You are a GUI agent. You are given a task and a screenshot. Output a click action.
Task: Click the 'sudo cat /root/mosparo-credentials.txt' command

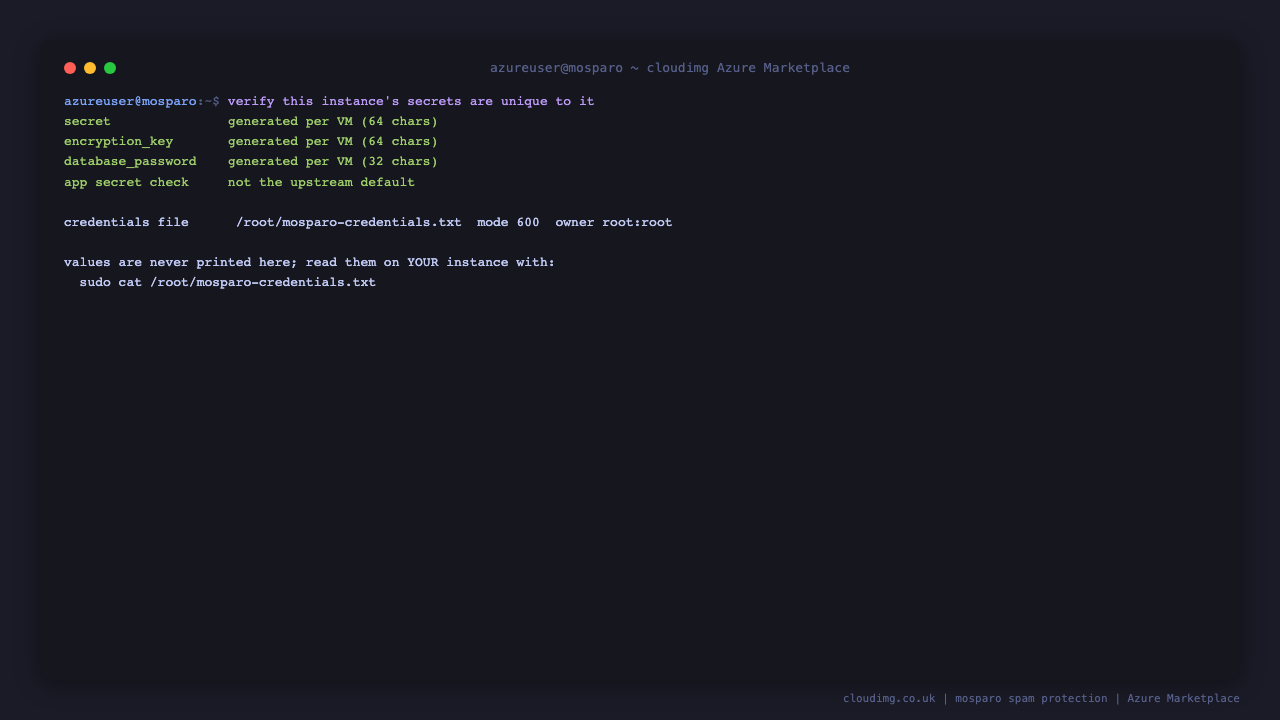click(x=228, y=282)
